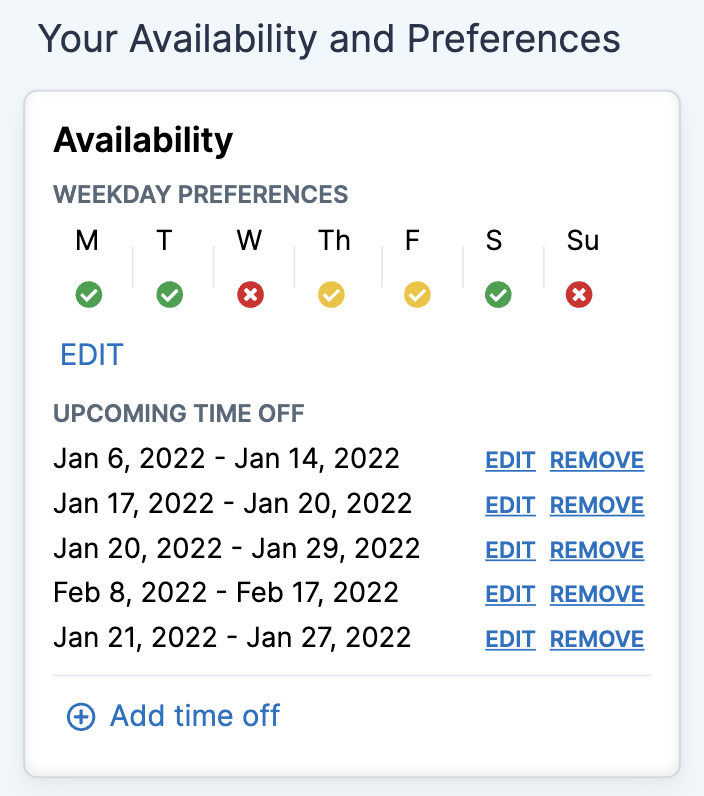Edit the Jan 6 – Jan 14 time off
Image resolution: width=704 pixels, height=796 pixels.
point(510,460)
